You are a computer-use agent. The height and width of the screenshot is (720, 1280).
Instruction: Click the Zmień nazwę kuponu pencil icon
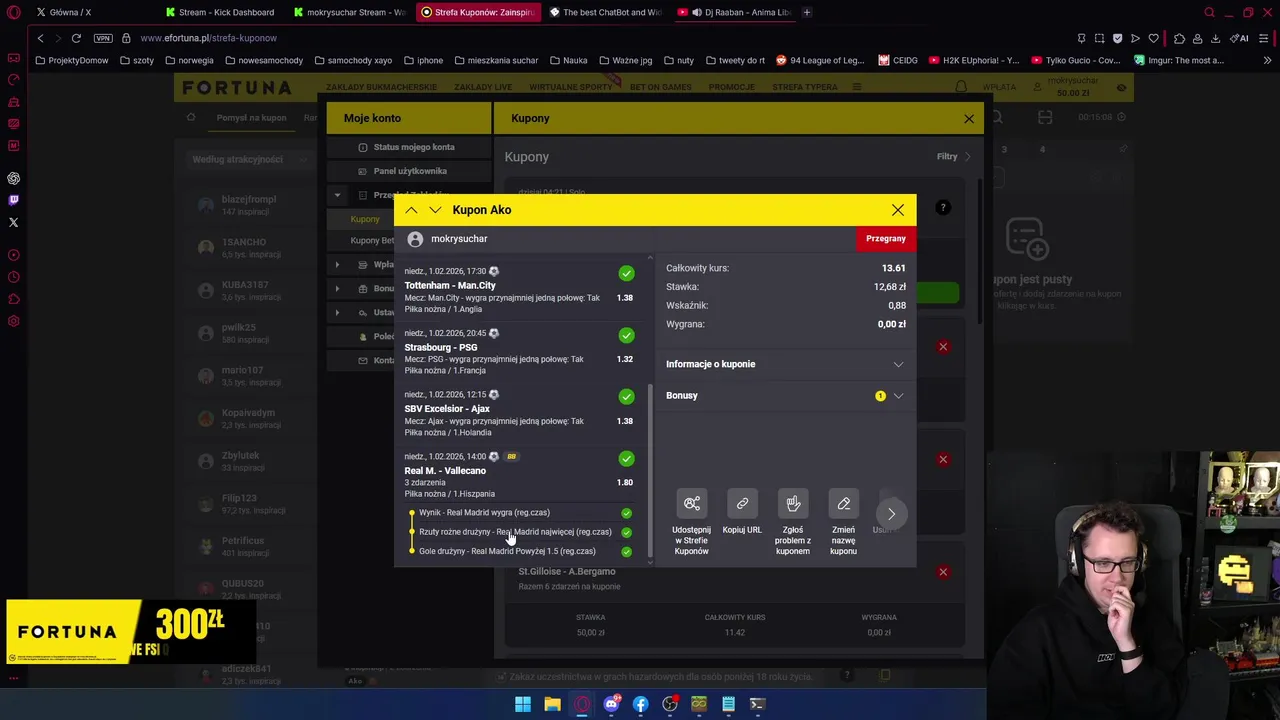(x=843, y=503)
